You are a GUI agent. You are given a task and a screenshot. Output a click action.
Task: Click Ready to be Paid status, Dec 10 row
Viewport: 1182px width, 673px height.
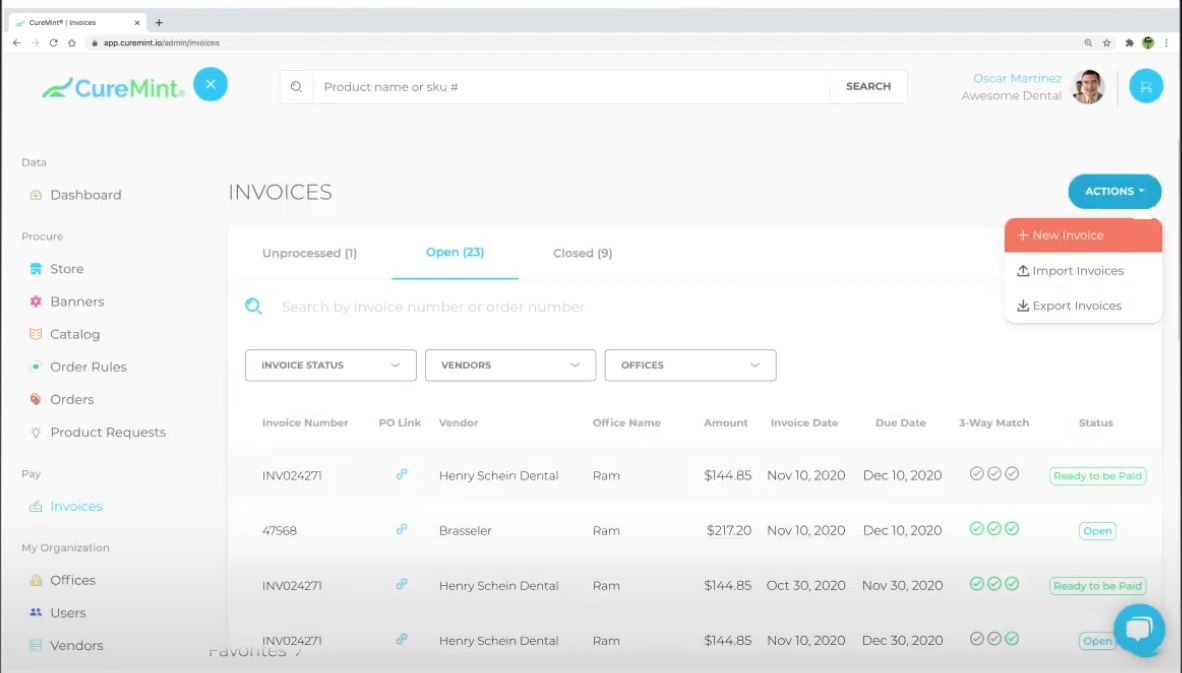(1097, 476)
